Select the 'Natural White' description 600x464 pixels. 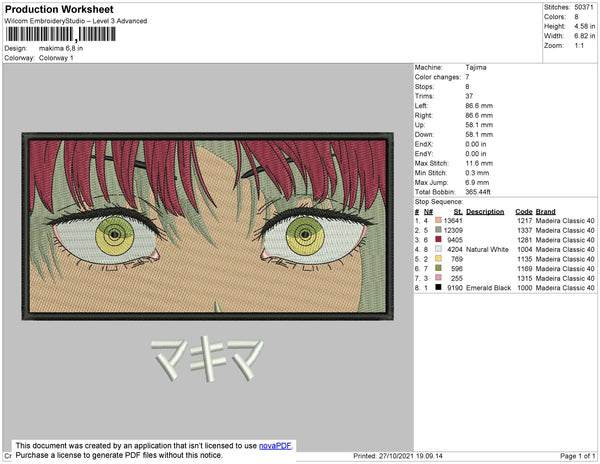(487, 249)
